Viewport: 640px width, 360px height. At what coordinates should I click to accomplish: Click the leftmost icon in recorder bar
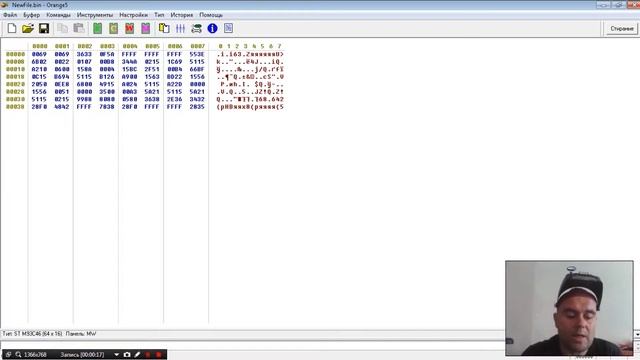[9, 355]
